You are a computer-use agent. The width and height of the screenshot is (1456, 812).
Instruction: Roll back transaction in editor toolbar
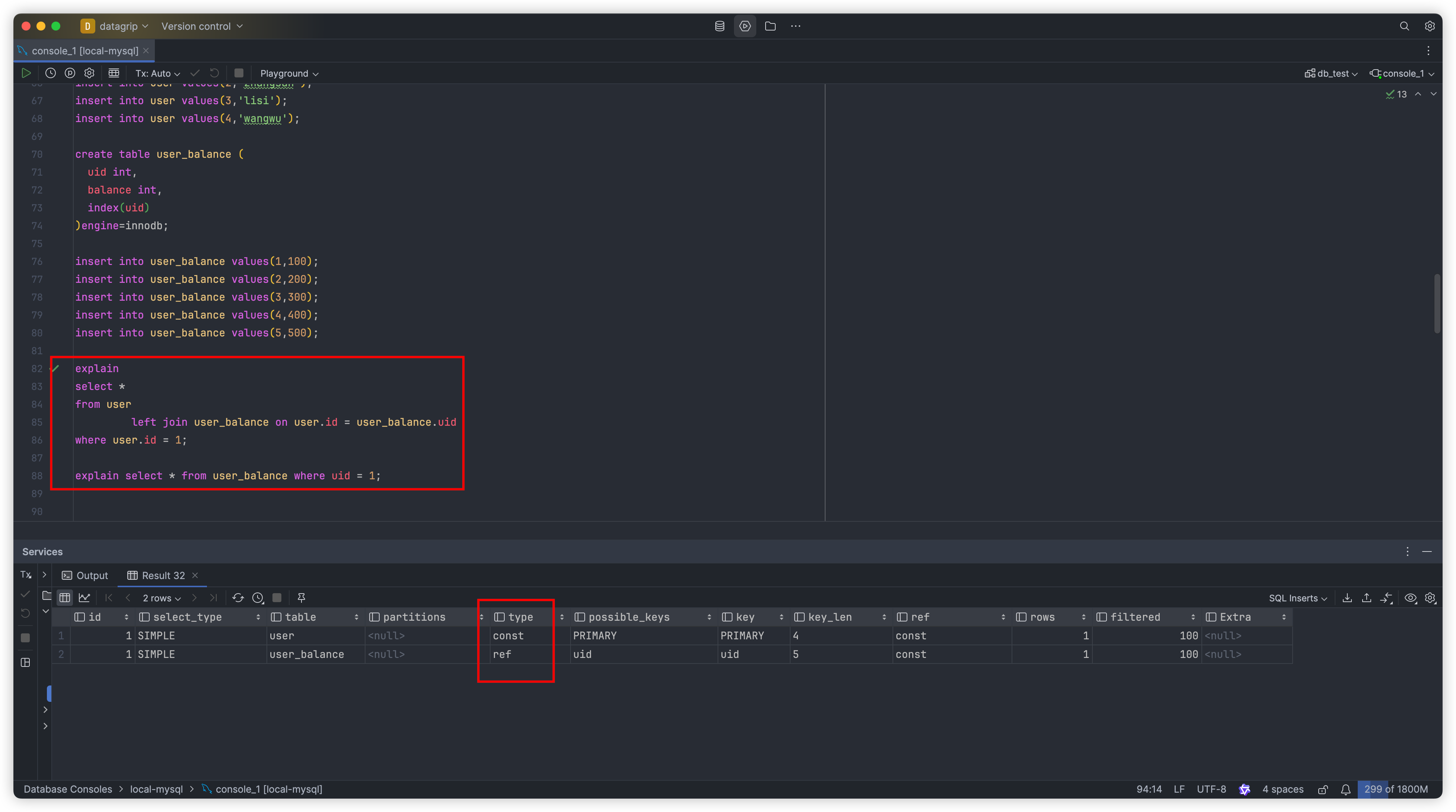pyautogui.click(x=214, y=73)
